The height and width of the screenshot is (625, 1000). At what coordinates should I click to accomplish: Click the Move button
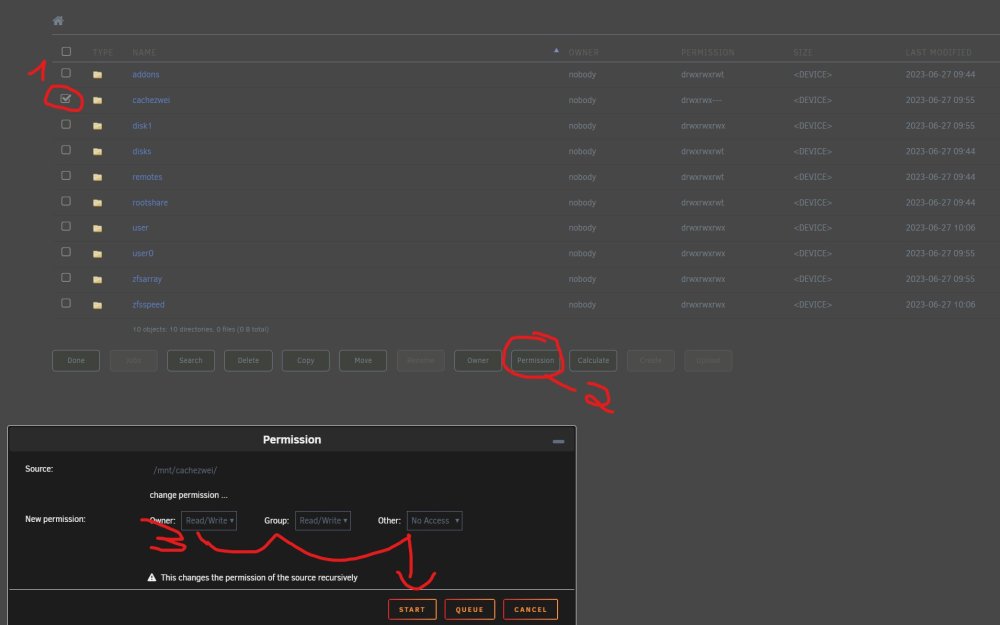coord(363,360)
